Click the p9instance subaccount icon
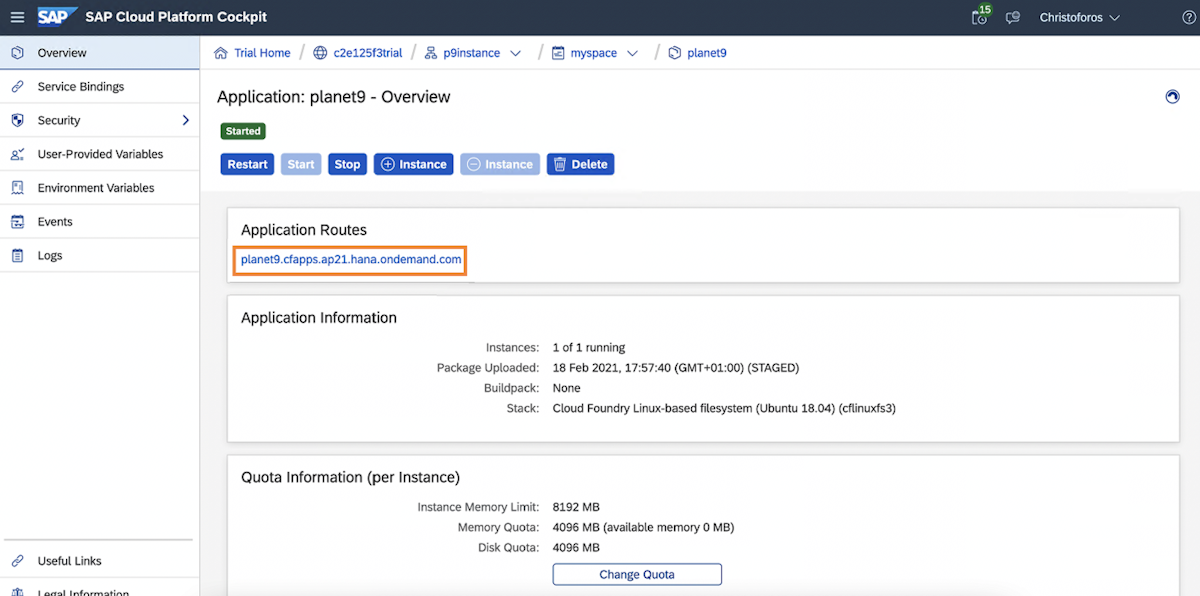Viewport: 1200px width, 596px height. (x=431, y=53)
